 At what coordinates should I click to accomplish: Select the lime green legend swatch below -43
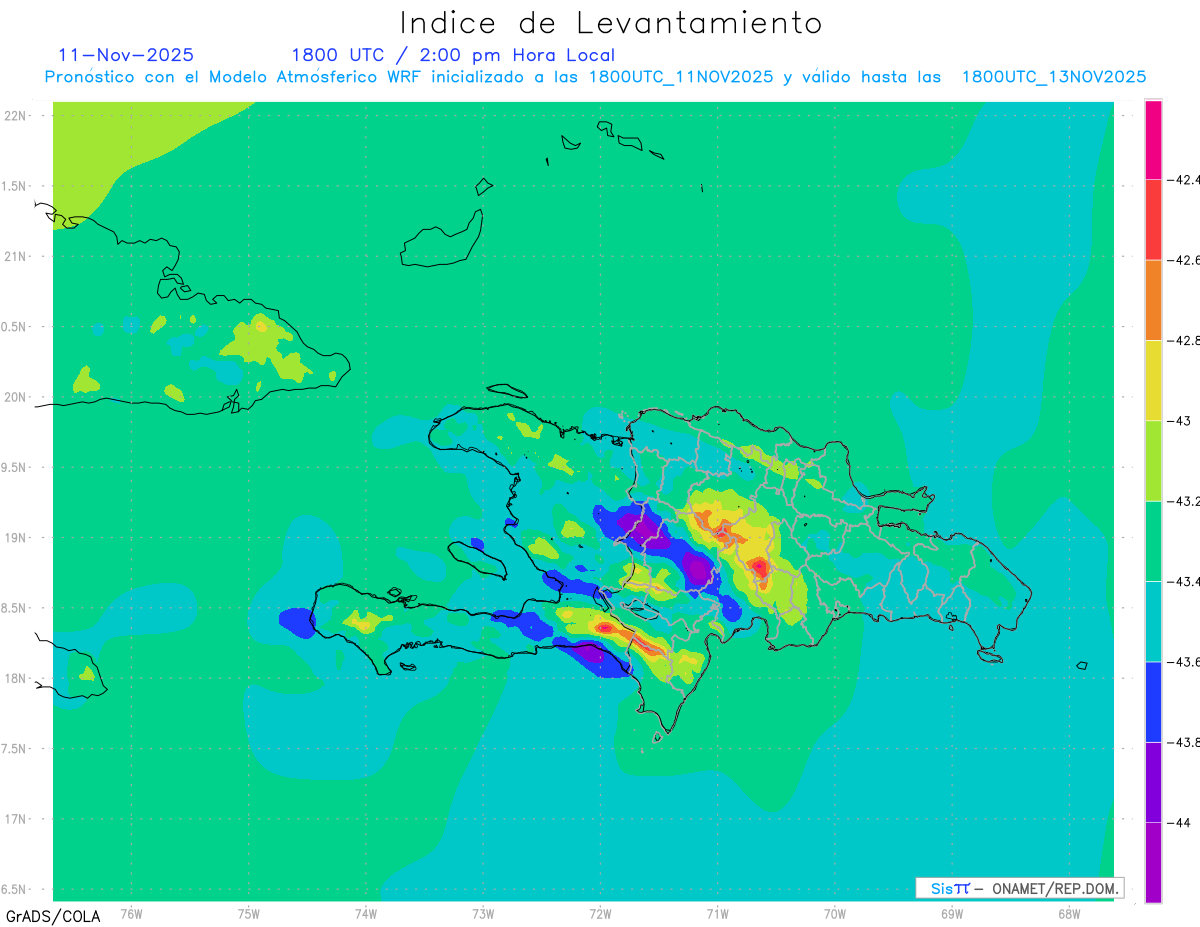click(x=1153, y=461)
